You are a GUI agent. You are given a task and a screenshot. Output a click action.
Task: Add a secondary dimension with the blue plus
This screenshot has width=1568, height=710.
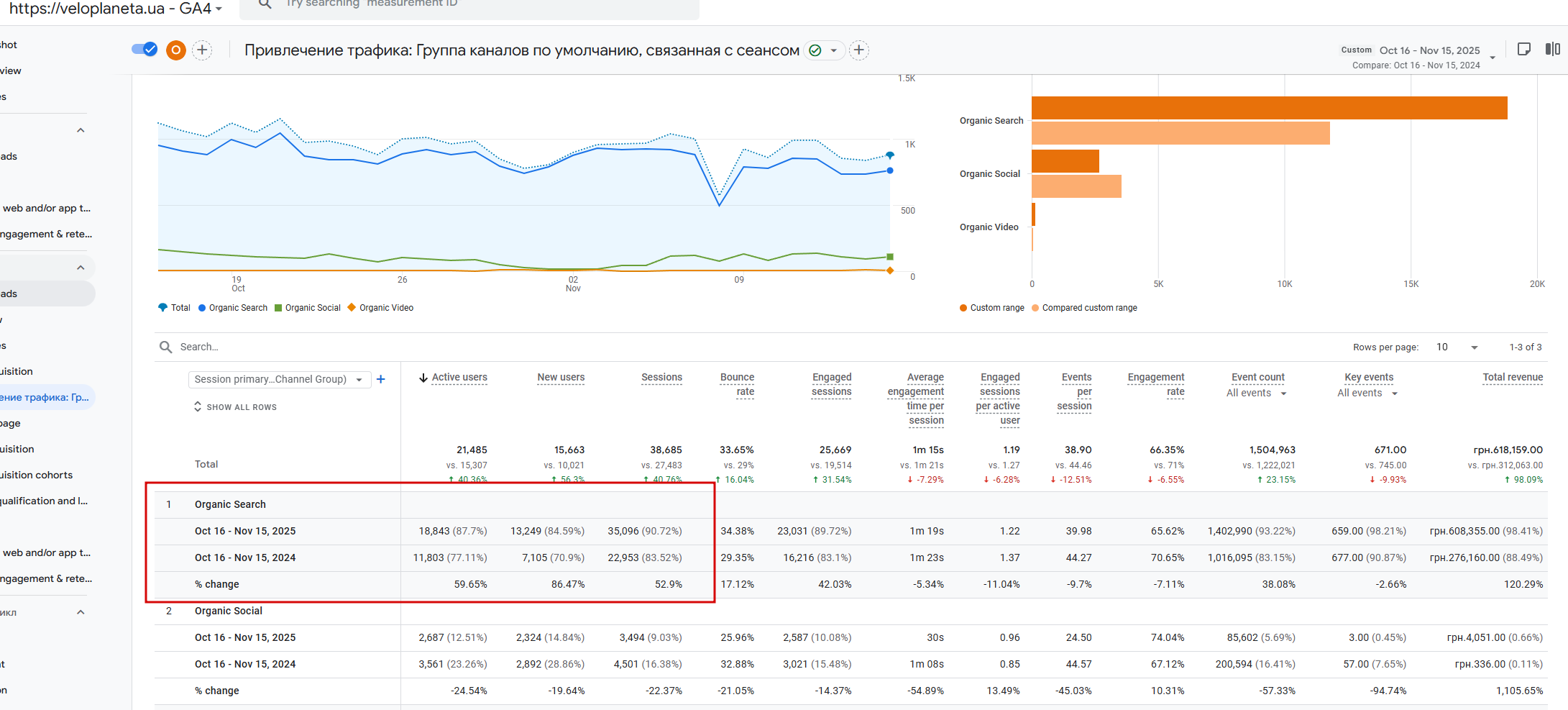pos(381,379)
